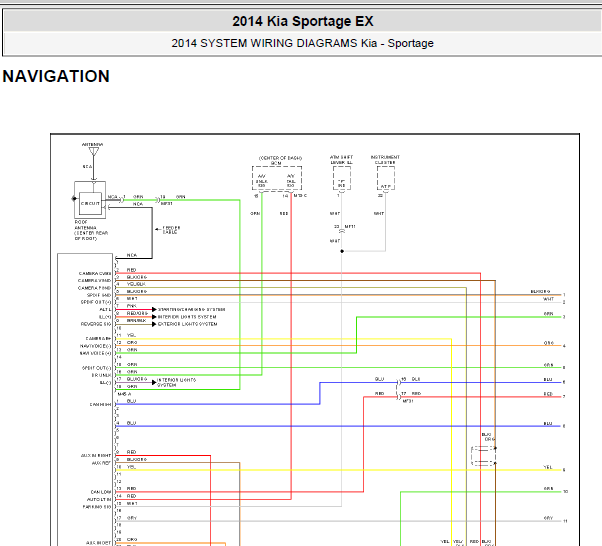
Task: Click the small dashed shield box near BLK/ORG
Action: coord(483,456)
